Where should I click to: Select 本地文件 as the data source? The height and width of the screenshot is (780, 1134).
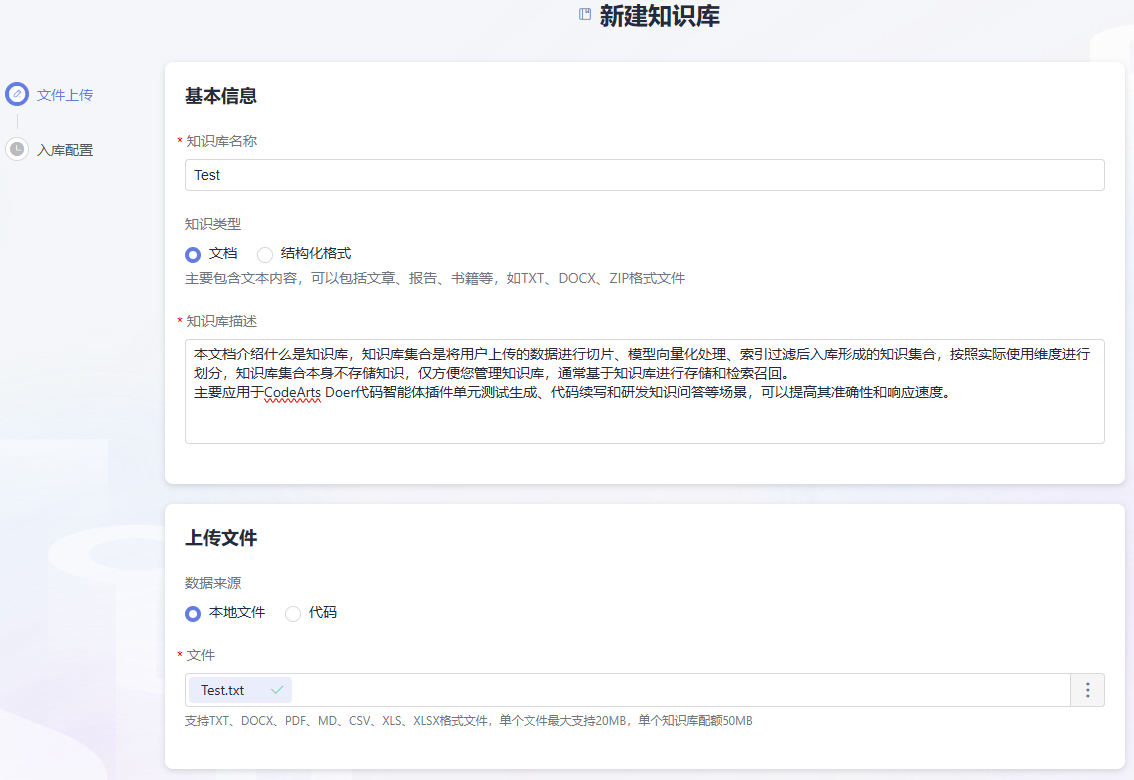point(193,613)
